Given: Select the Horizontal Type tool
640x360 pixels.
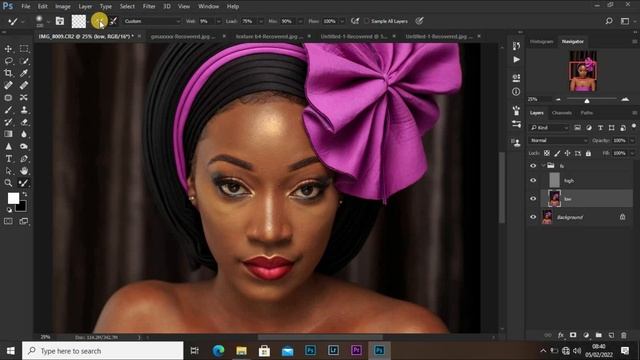Looking at the screenshot, I should (8, 158).
